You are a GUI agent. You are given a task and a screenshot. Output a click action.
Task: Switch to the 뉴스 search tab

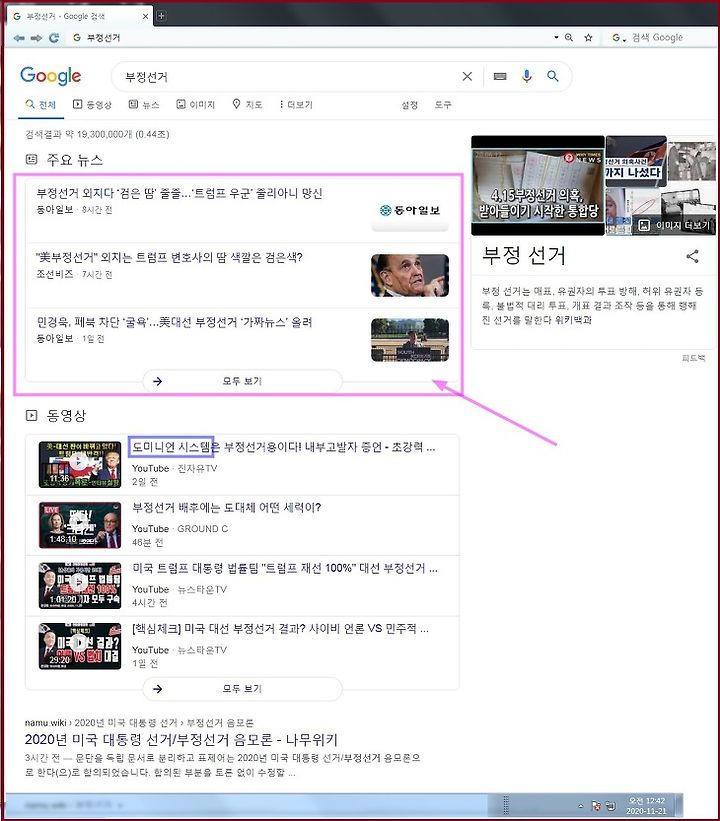(144, 105)
